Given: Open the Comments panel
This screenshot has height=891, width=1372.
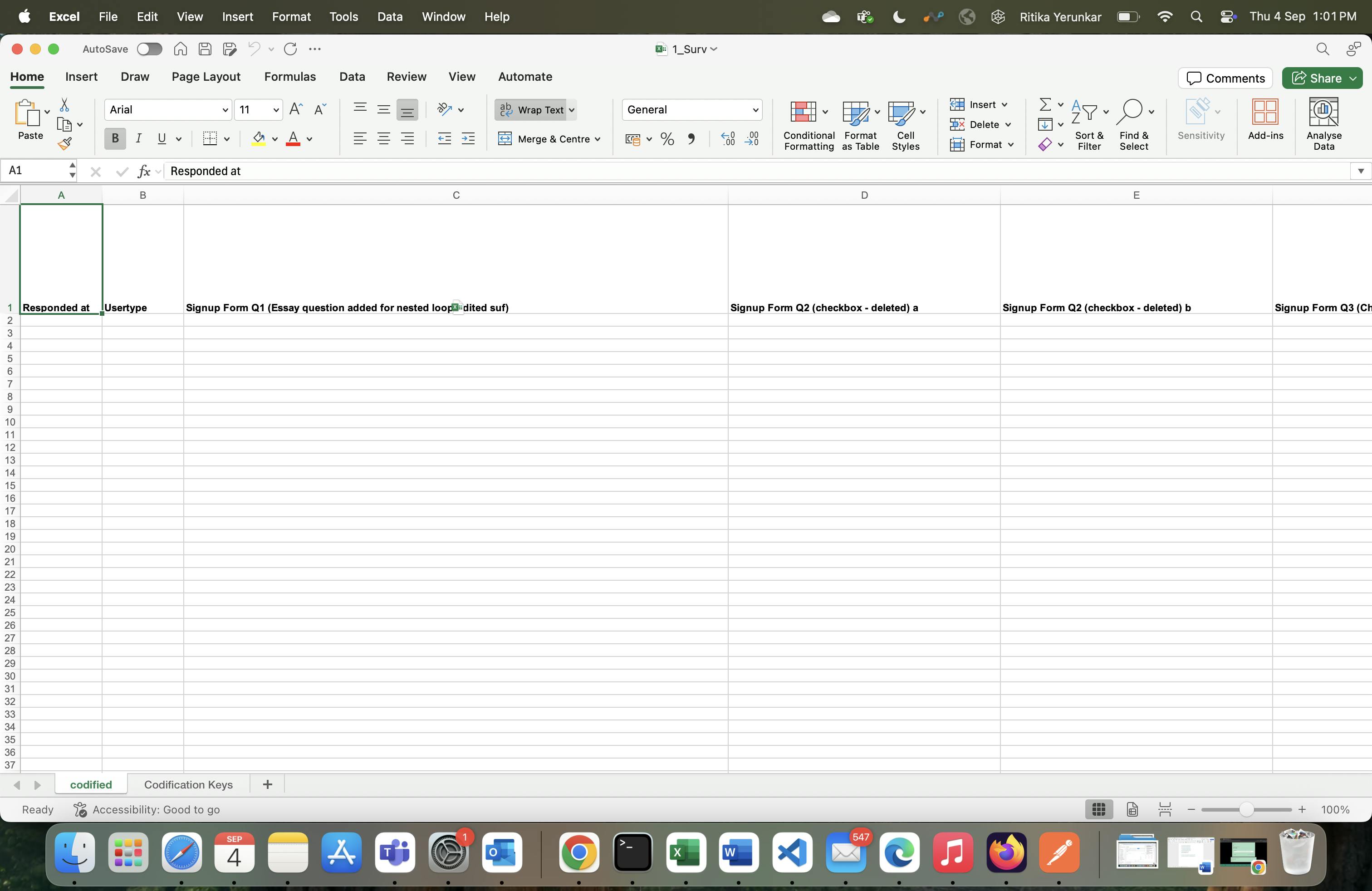Looking at the screenshot, I should (1225, 78).
